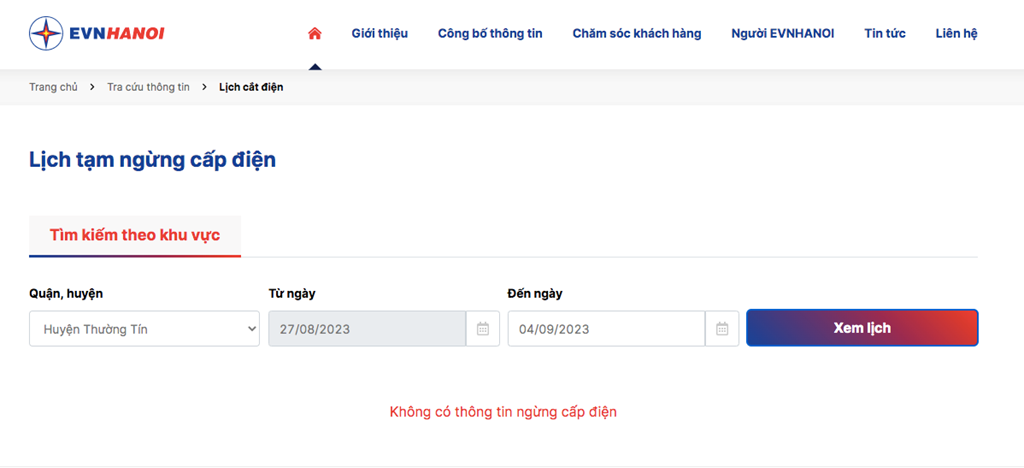Viewport: 1024px width, 468px height.
Task: Open Người EVNHANOI menu
Action: coord(782,33)
